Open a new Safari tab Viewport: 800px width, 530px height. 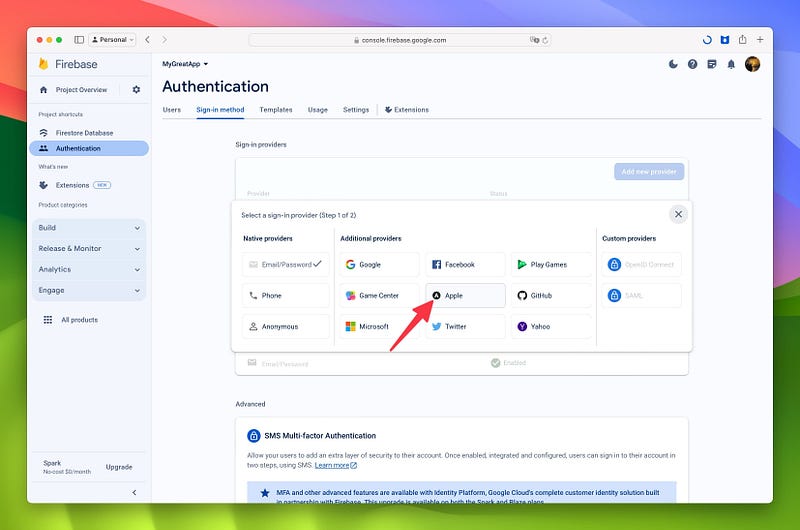[760, 40]
